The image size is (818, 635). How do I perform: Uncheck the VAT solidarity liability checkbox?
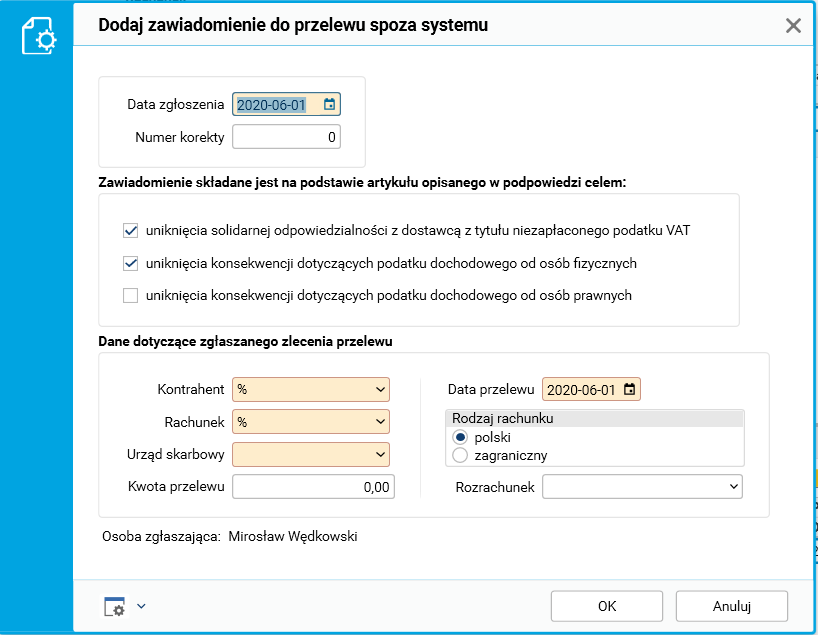[130, 231]
